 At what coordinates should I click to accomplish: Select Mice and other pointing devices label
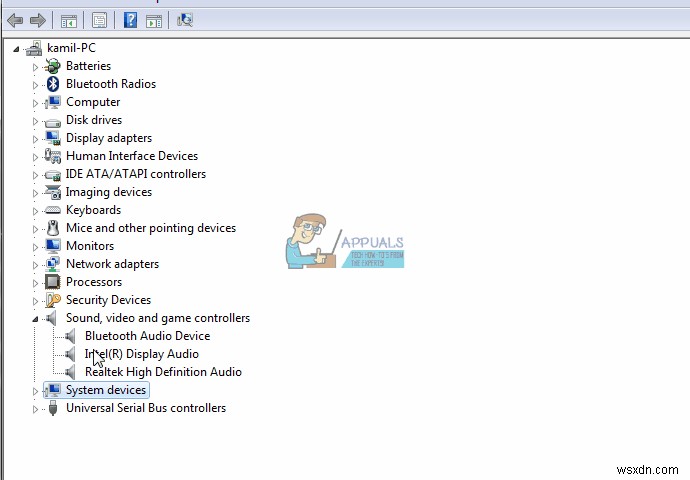pos(151,228)
